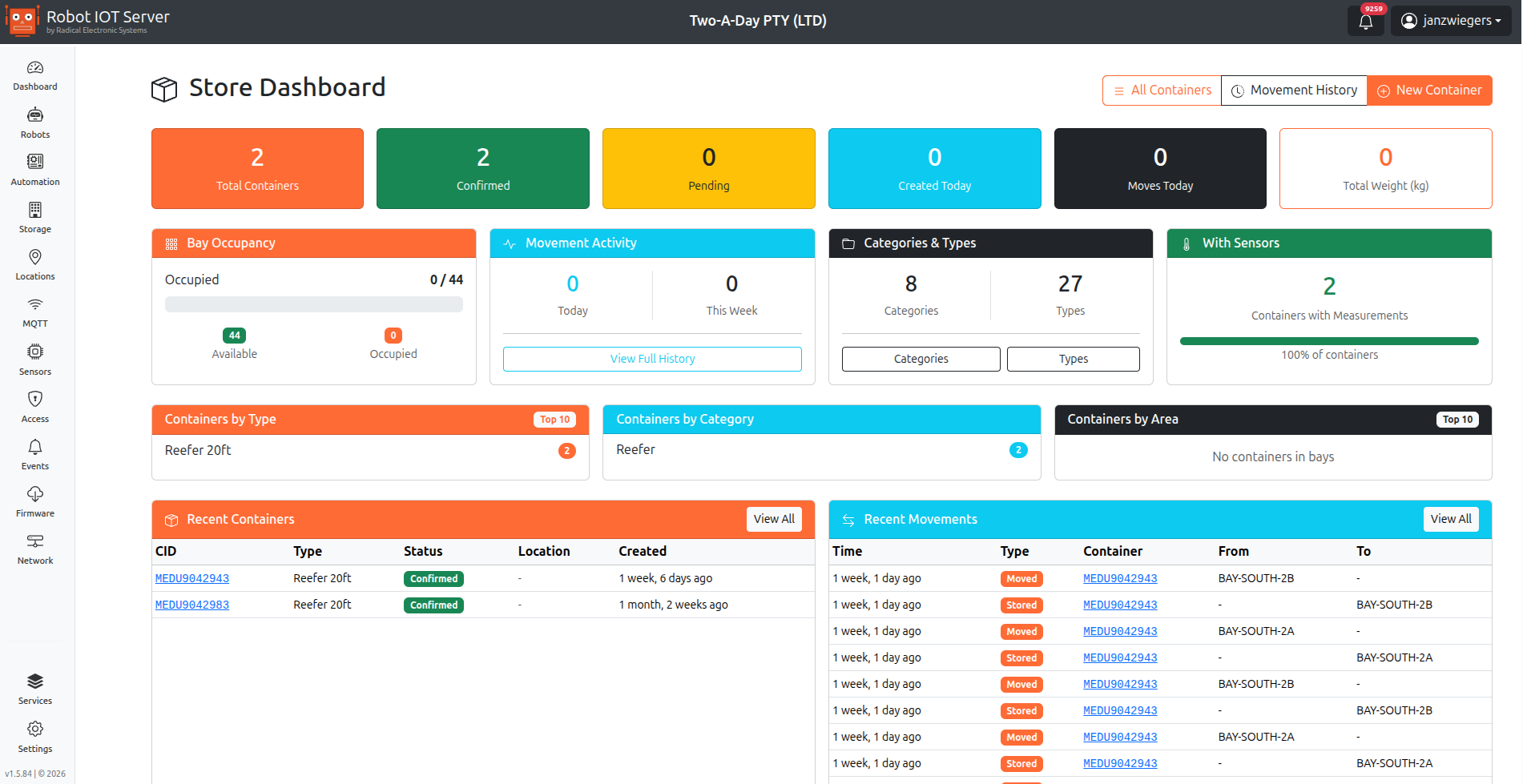Viewport: 1523px width, 784px height.
Task: Click the version text v1.5.84
Action: [18, 774]
